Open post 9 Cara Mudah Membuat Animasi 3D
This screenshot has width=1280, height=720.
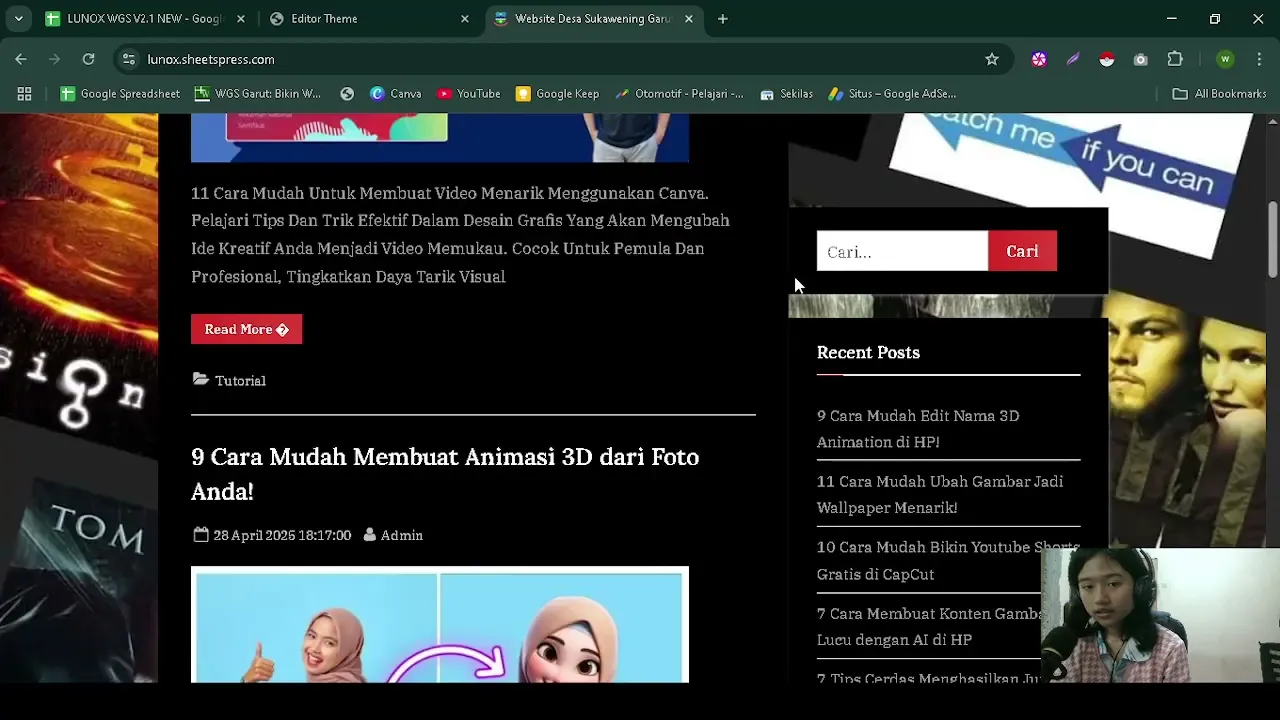[445, 474]
